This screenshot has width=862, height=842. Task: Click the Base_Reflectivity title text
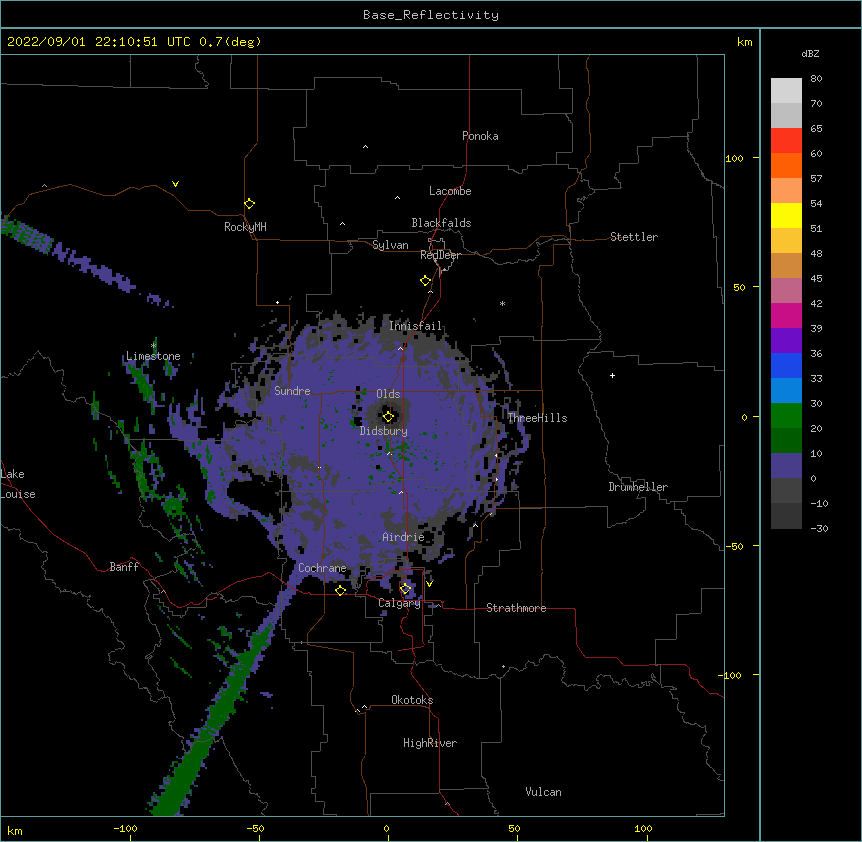[431, 15]
